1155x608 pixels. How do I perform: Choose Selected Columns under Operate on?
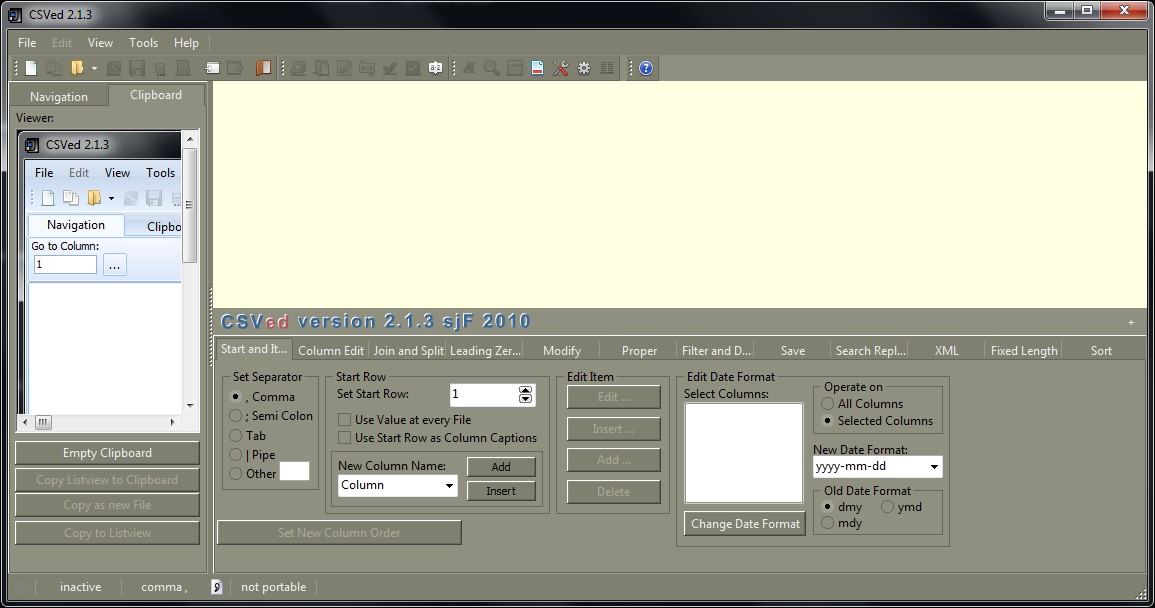[827, 421]
